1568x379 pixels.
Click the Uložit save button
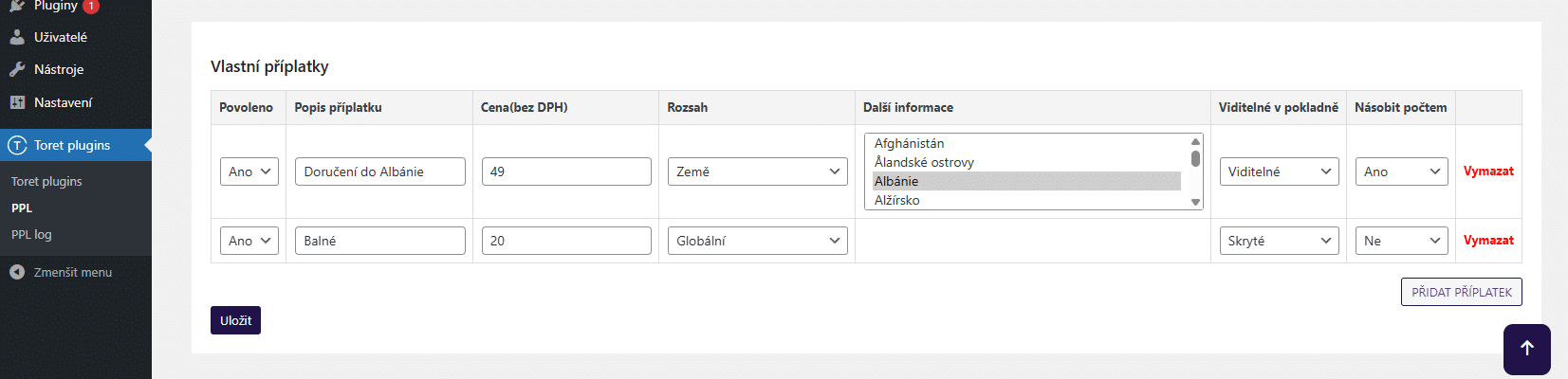(x=235, y=320)
